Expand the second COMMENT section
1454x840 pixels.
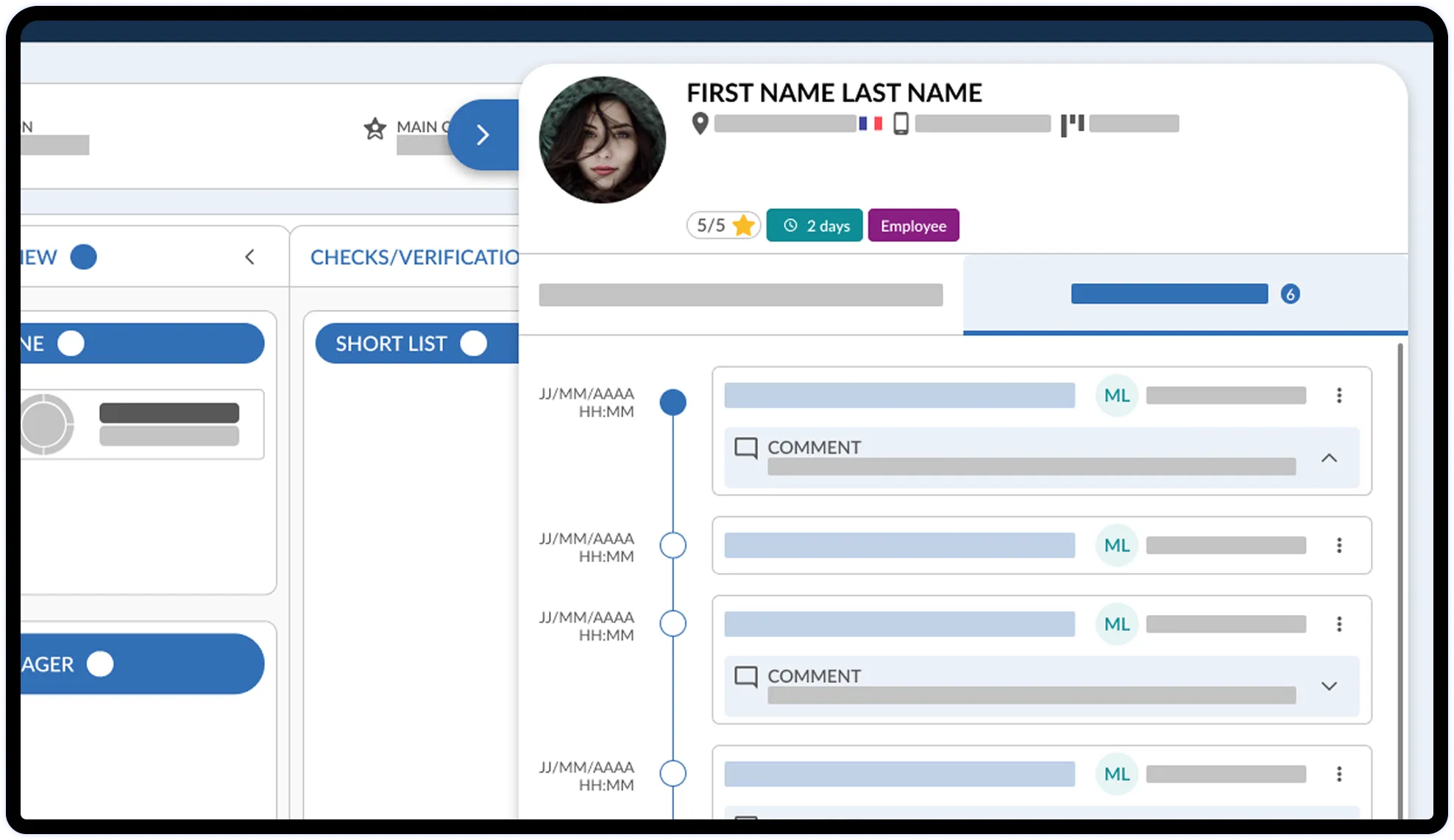[x=1329, y=686]
